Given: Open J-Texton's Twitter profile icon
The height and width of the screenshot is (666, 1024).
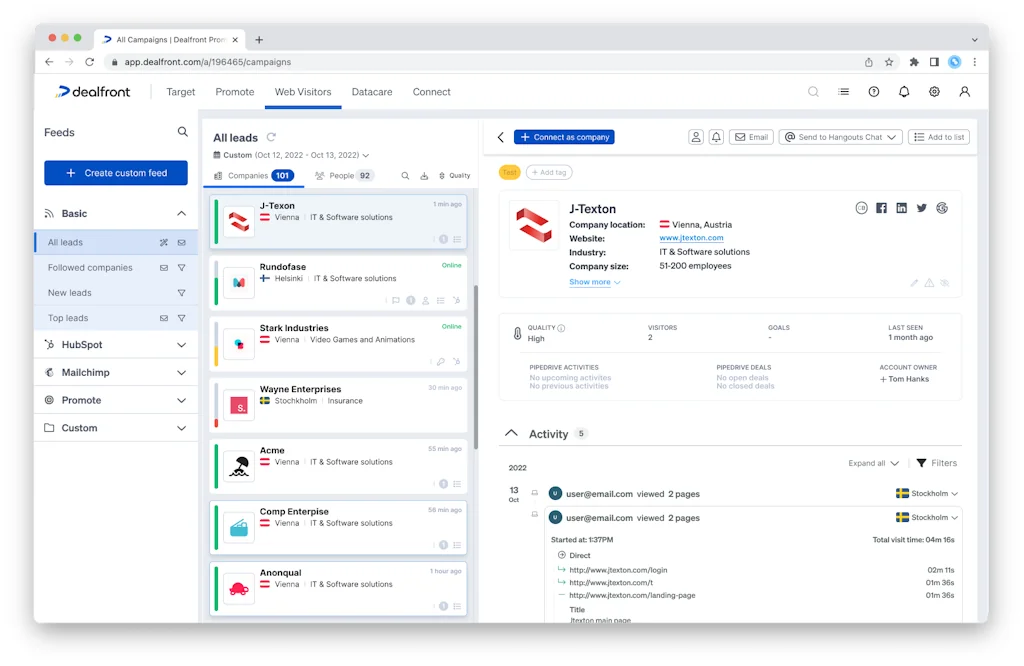Looking at the screenshot, I should (921, 208).
